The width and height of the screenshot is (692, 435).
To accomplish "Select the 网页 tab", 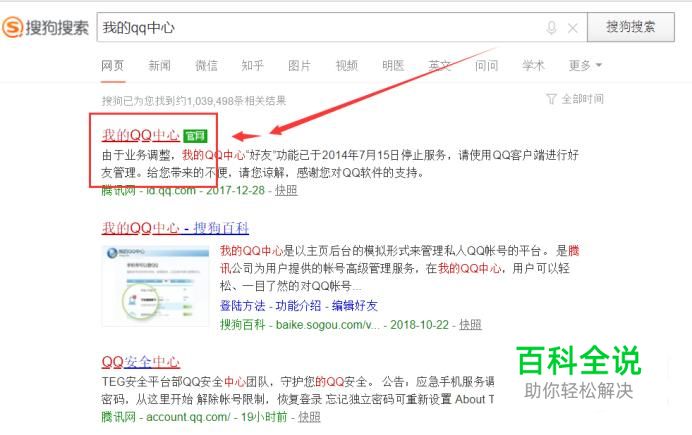I will (x=113, y=66).
